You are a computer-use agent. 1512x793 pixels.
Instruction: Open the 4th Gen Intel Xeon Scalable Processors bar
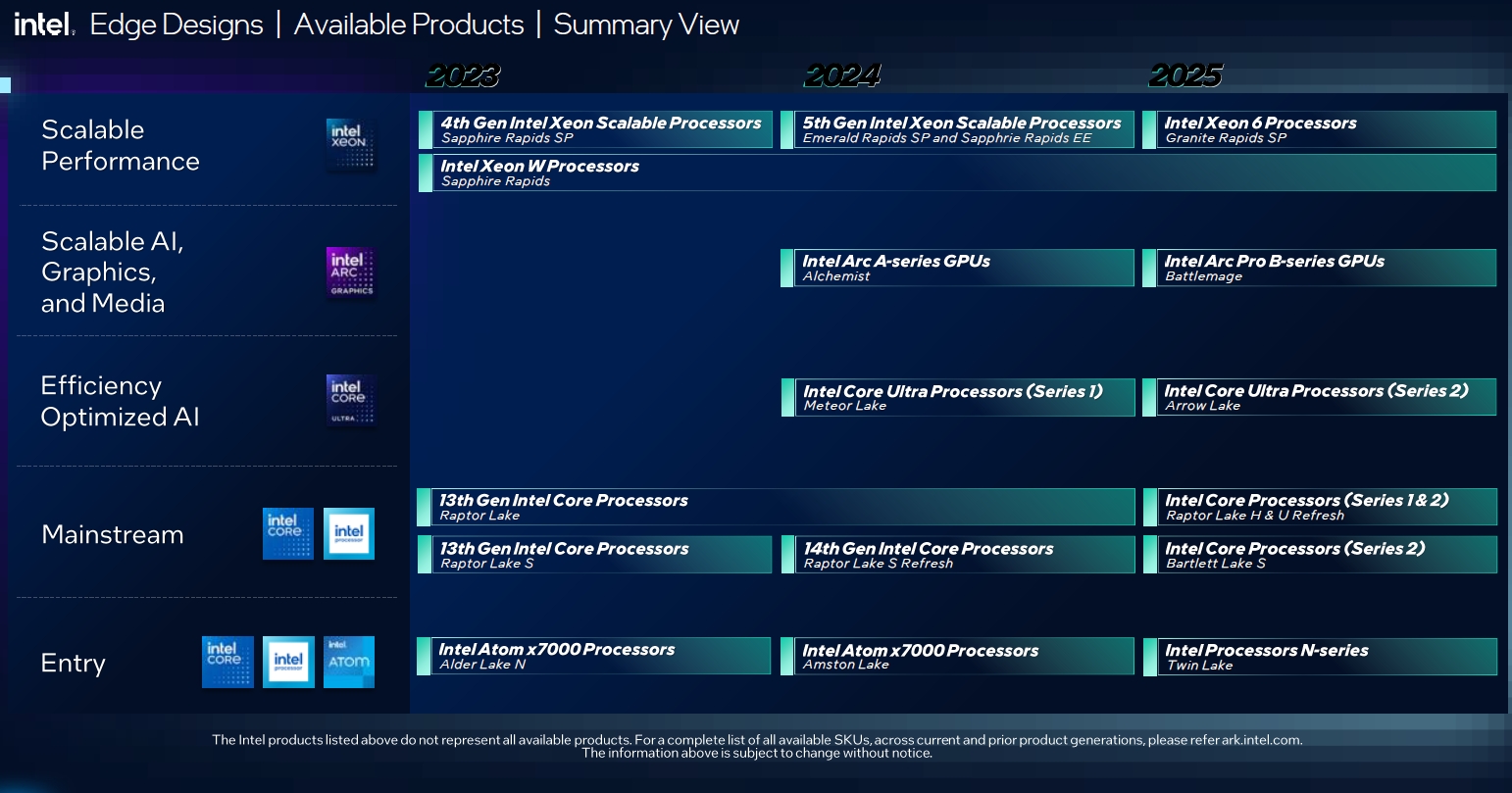600,129
